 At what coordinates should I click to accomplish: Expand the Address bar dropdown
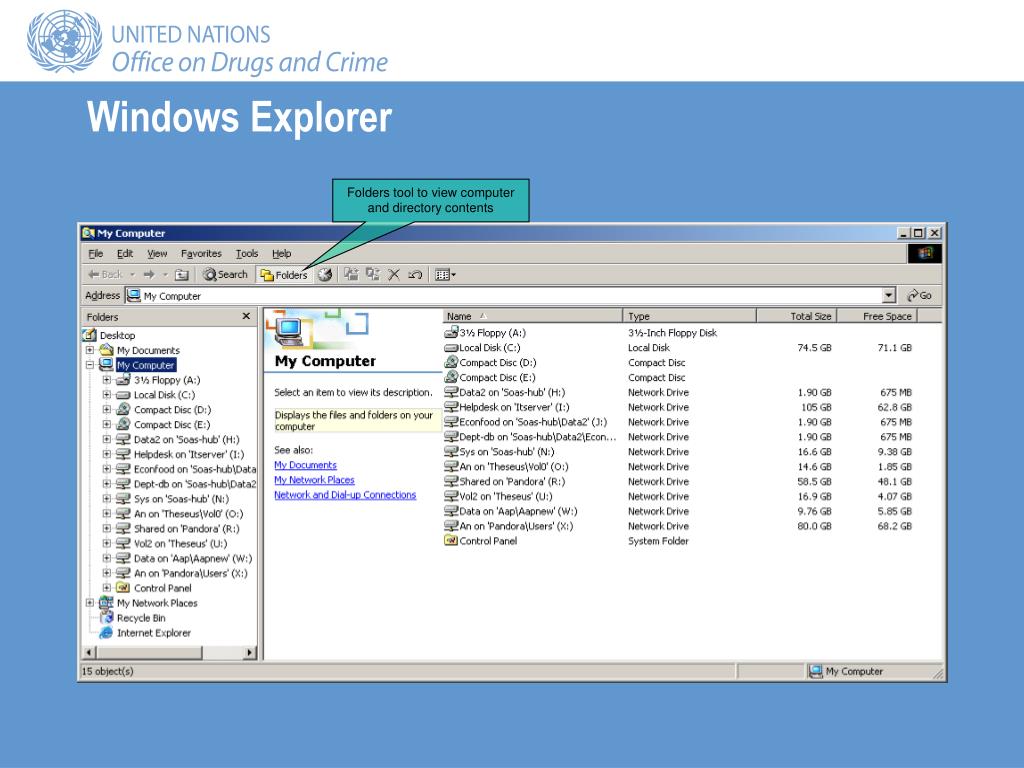tap(889, 296)
